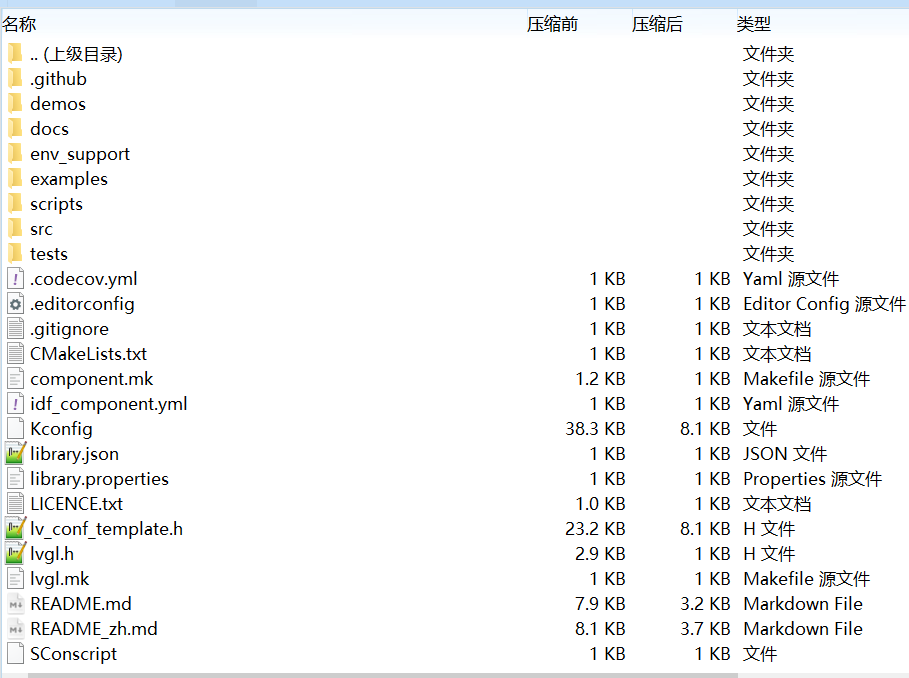Viewport: 909px width, 678px height.
Task: Click the 类型 column header
Action: tap(754, 24)
